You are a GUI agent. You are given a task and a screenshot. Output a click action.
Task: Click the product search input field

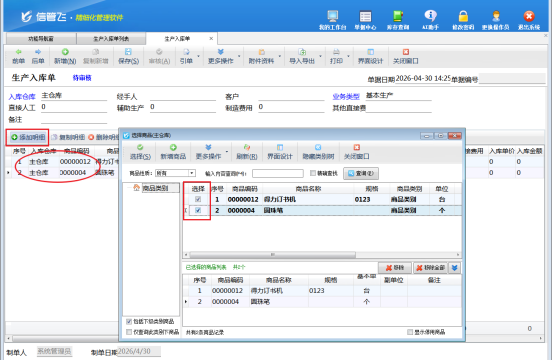tap(278, 173)
